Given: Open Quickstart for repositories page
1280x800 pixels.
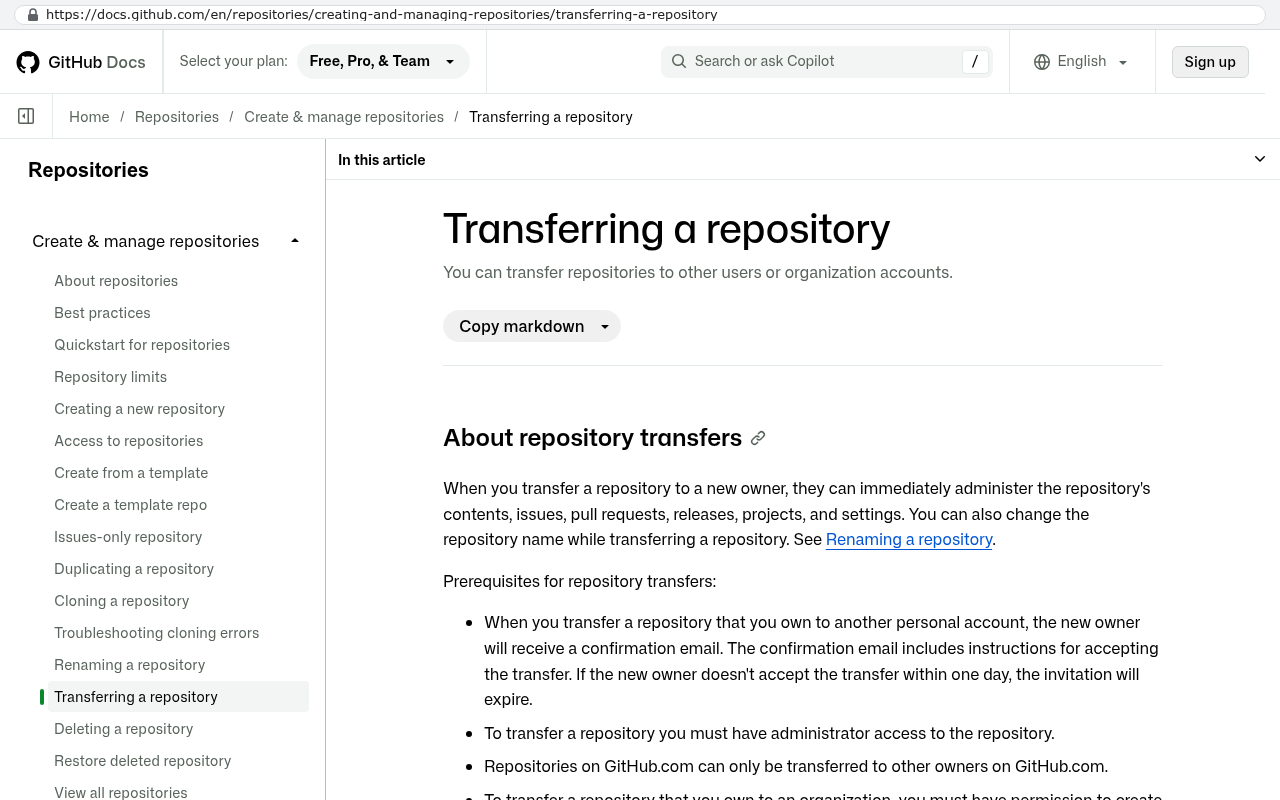Looking at the screenshot, I should pyautogui.click(x=142, y=345).
